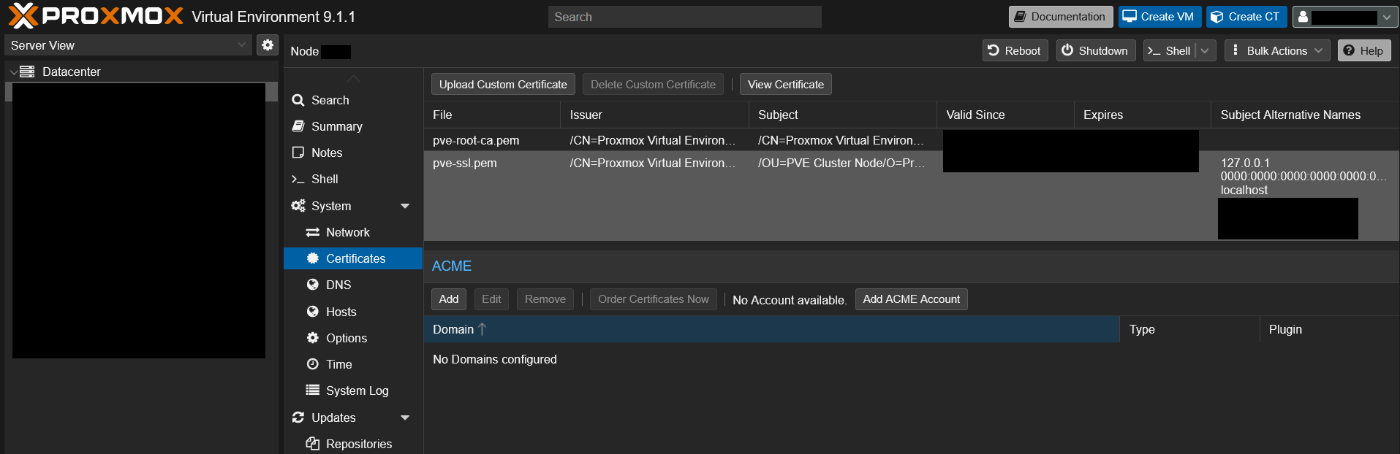Click Upload Custom Certificate button
The image size is (1400, 454).
click(x=504, y=85)
